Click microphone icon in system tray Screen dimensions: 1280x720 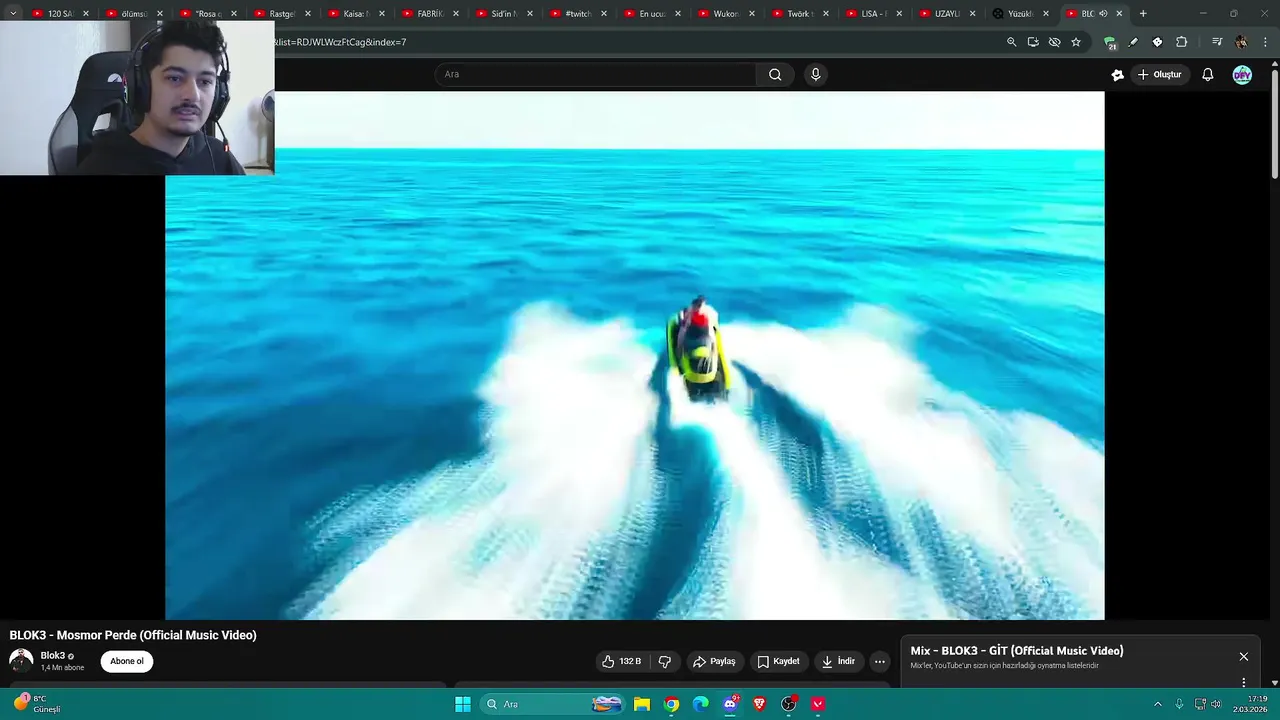pyautogui.click(x=1179, y=704)
